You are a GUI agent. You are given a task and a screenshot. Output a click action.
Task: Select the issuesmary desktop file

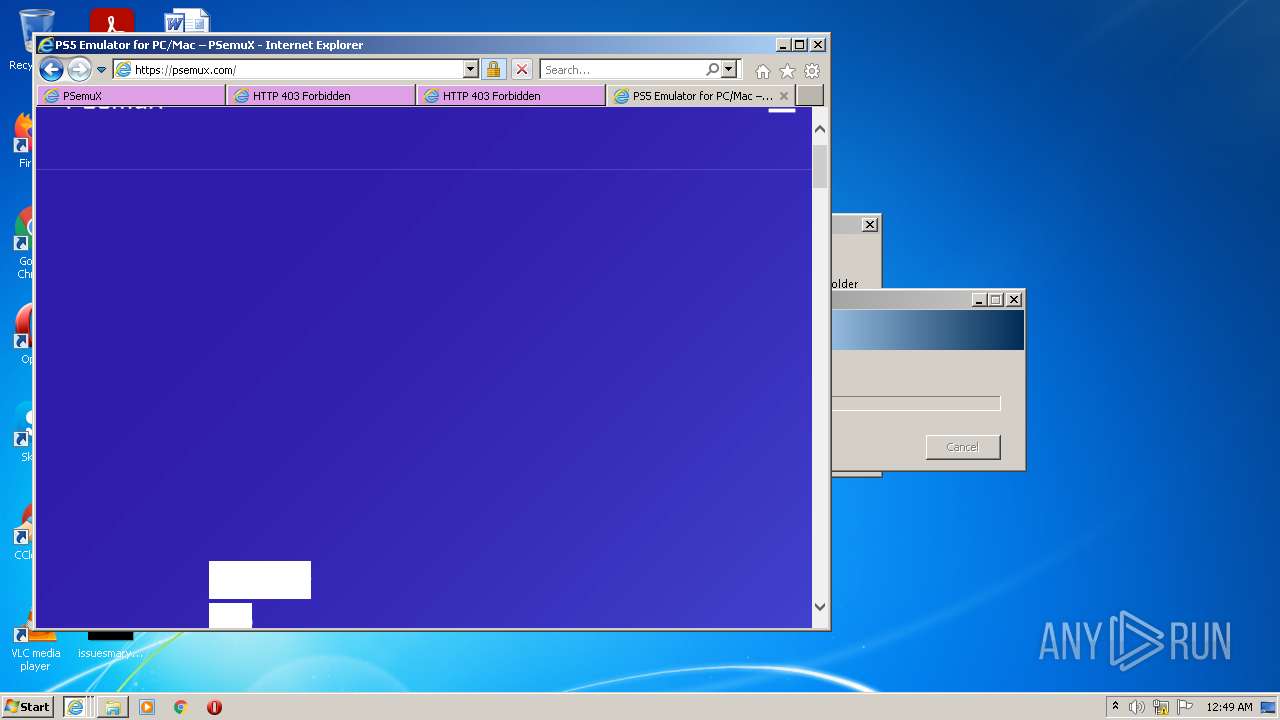110,645
